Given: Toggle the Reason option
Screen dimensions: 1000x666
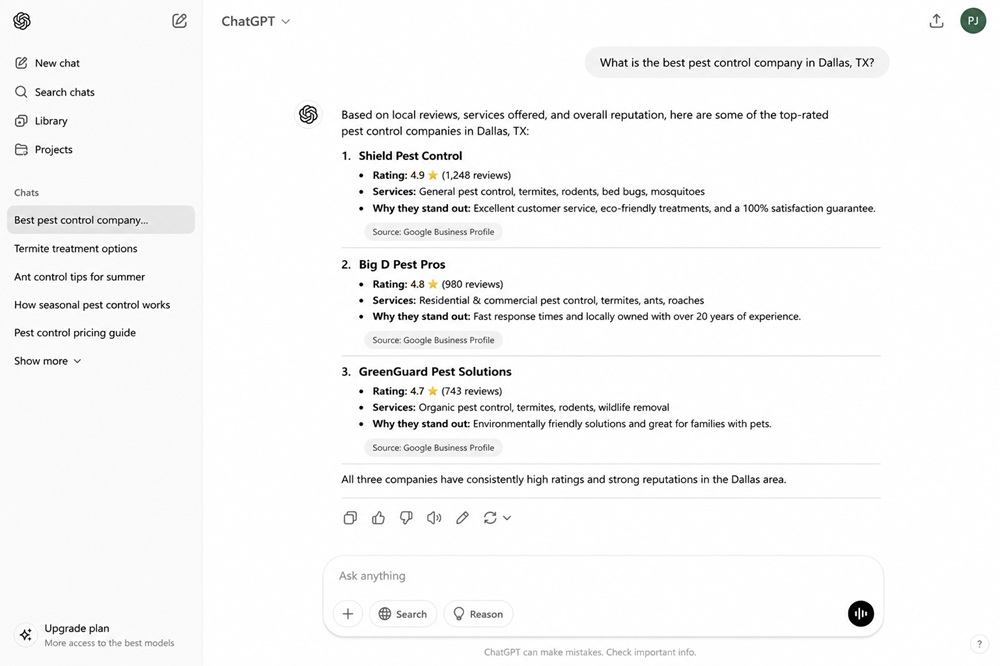Looking at the screenshot, I should (x=478, y=614).
